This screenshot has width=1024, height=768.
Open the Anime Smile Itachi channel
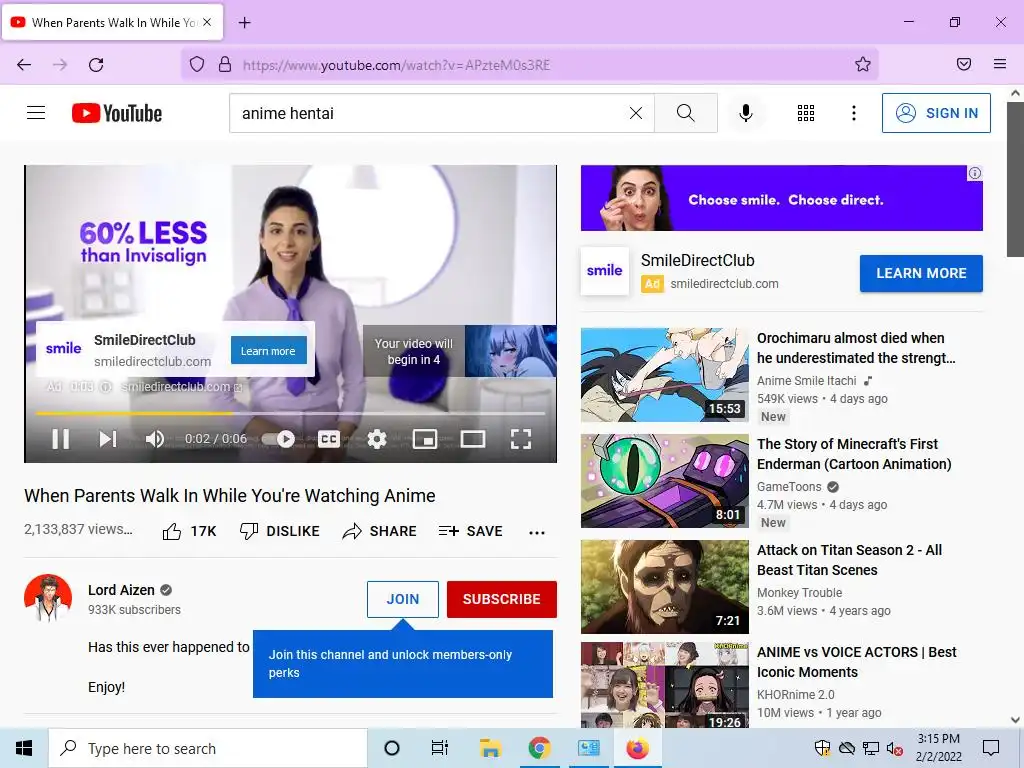point(807,381)
